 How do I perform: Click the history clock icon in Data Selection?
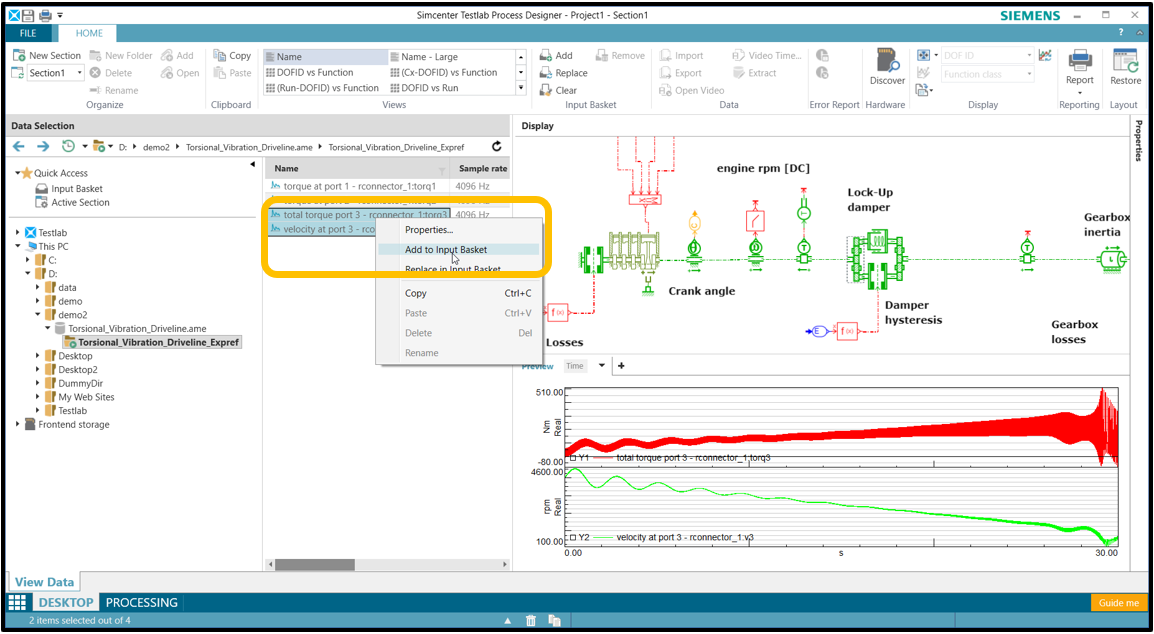tap(68, 147)
